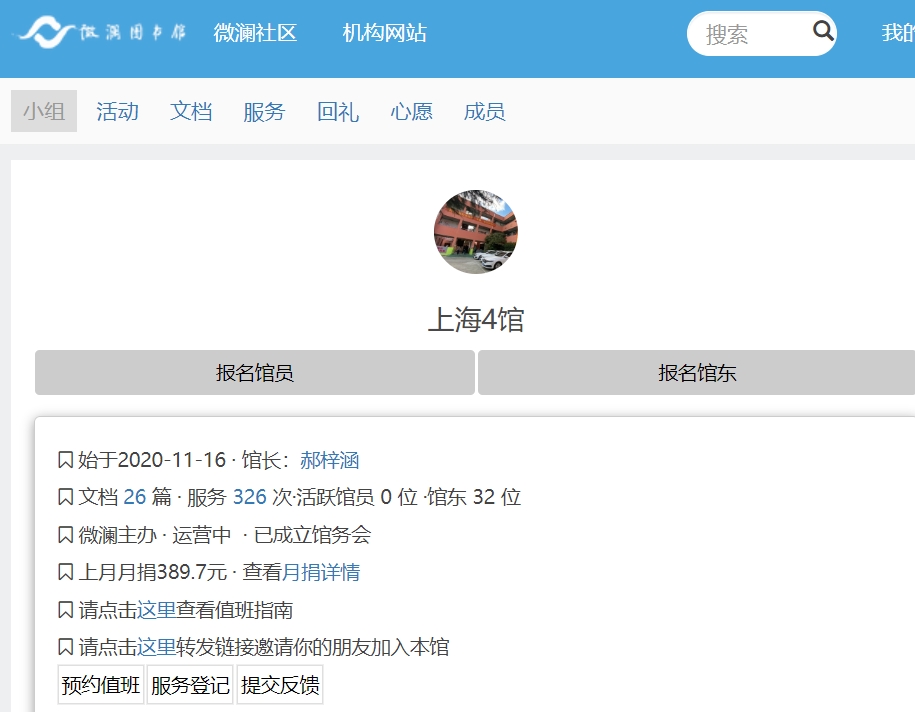Click the 提交反馈 button
Viewport: 915px width, 712px height.
[280, 685]
